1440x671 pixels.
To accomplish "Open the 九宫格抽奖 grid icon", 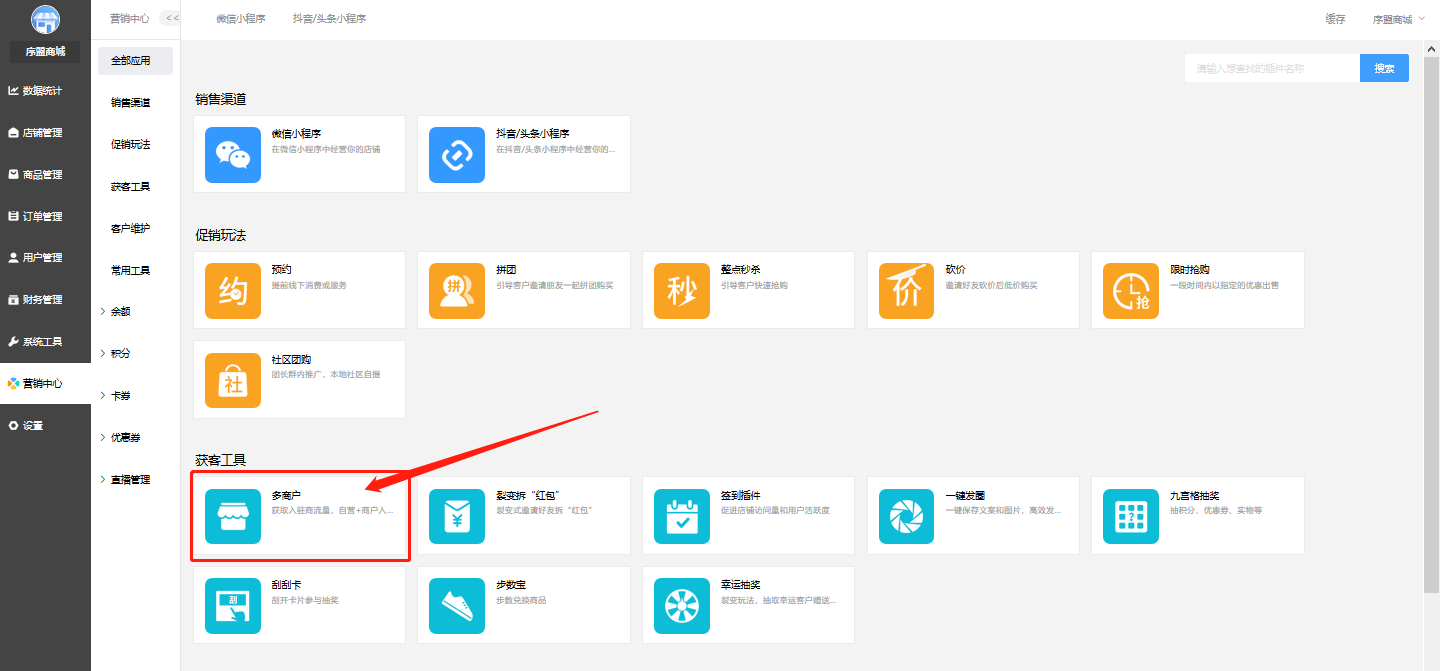I will pos(1131,516).
